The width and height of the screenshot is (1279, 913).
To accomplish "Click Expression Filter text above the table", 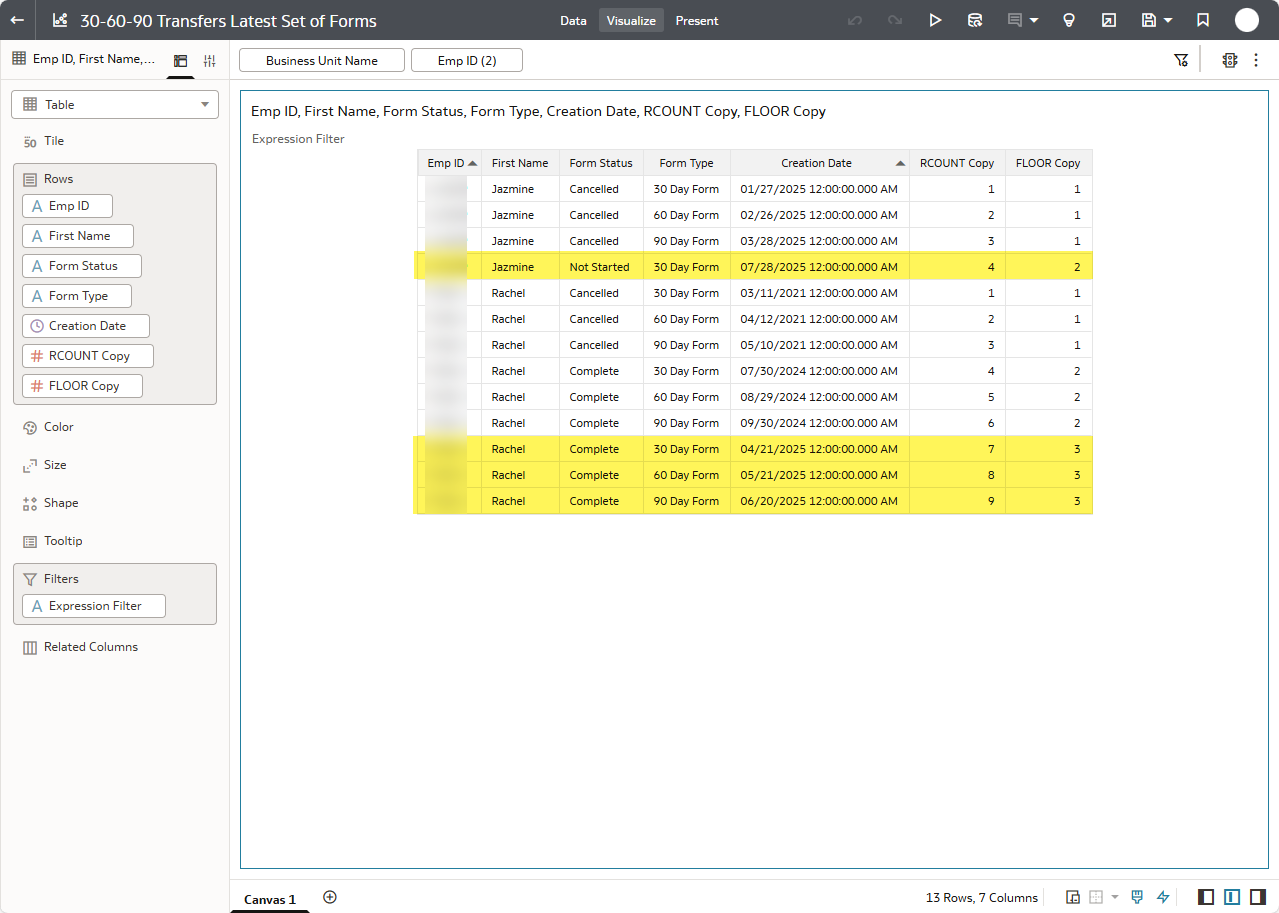I will (x=298, y=139).
